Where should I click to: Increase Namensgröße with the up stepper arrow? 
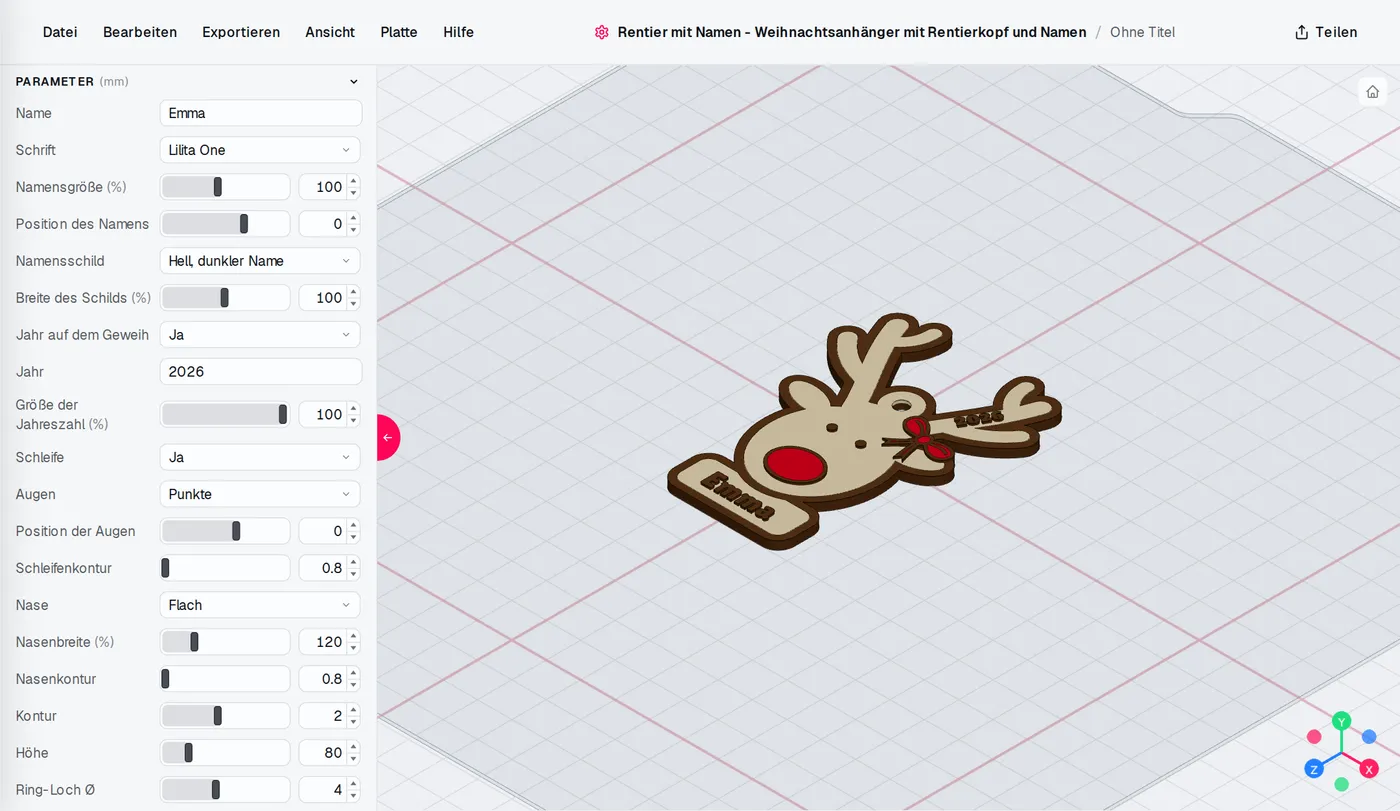[x=353, y=182]
